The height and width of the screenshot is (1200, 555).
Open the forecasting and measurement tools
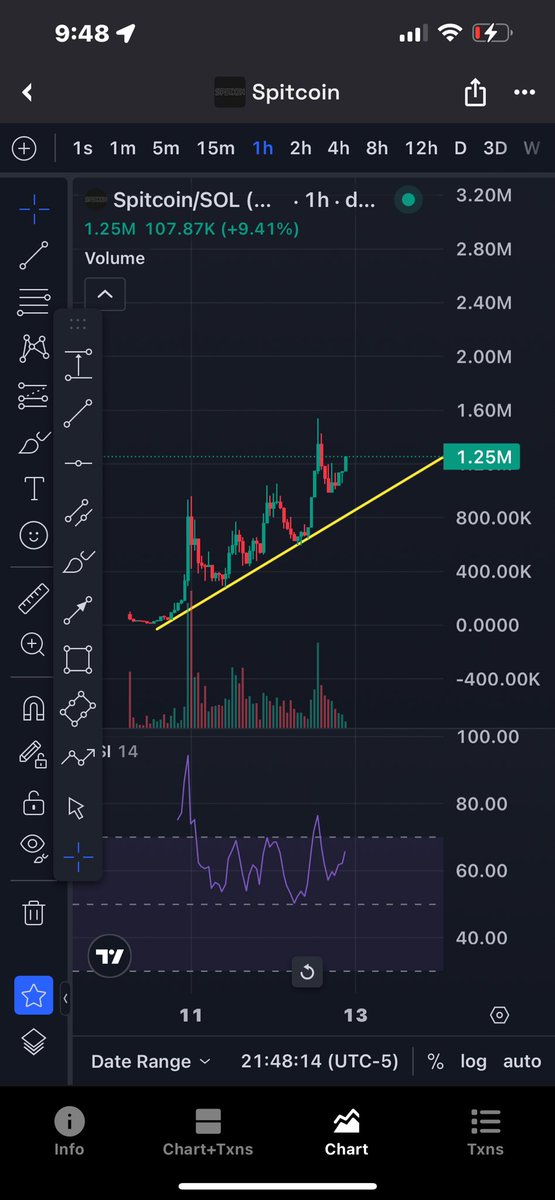(34, 395)
